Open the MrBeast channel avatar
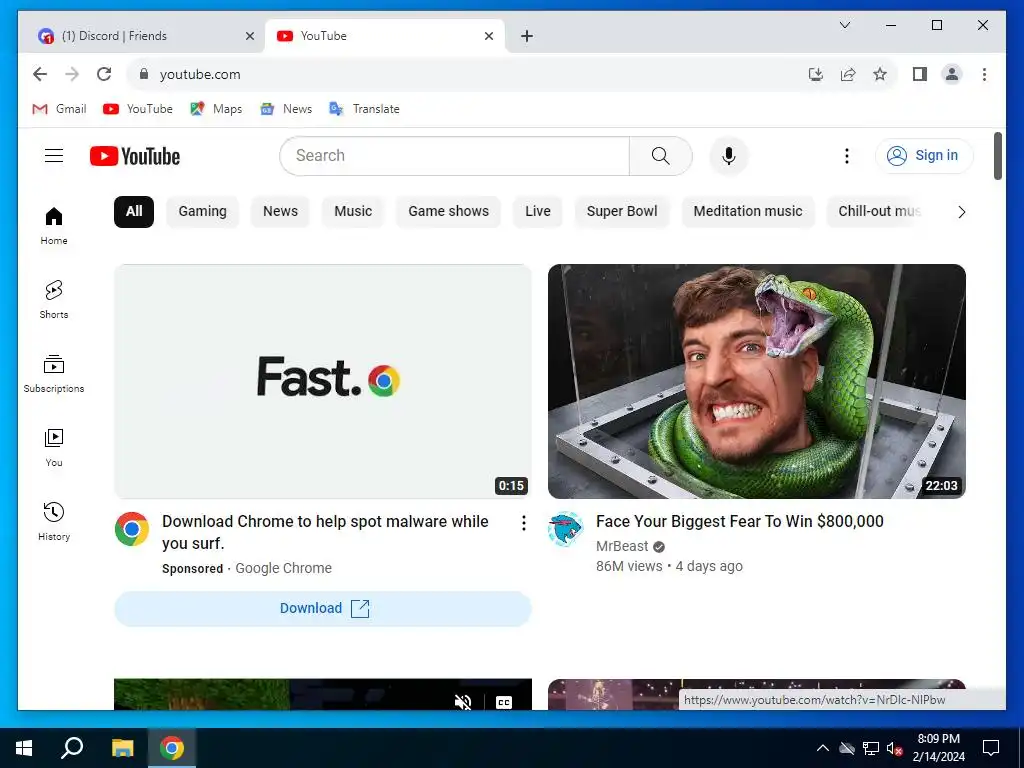 pyautogui.click(x=565, y=529)
